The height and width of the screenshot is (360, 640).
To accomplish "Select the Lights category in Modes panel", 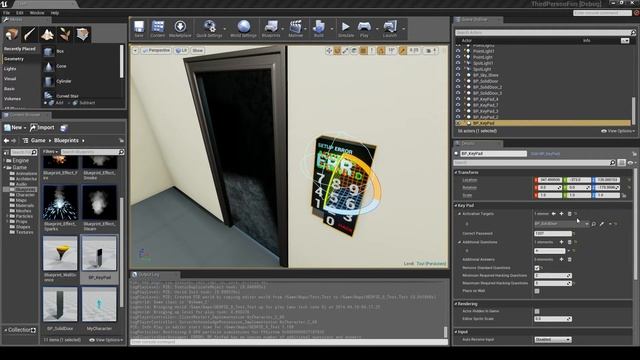I will click(x=10, y=69).
